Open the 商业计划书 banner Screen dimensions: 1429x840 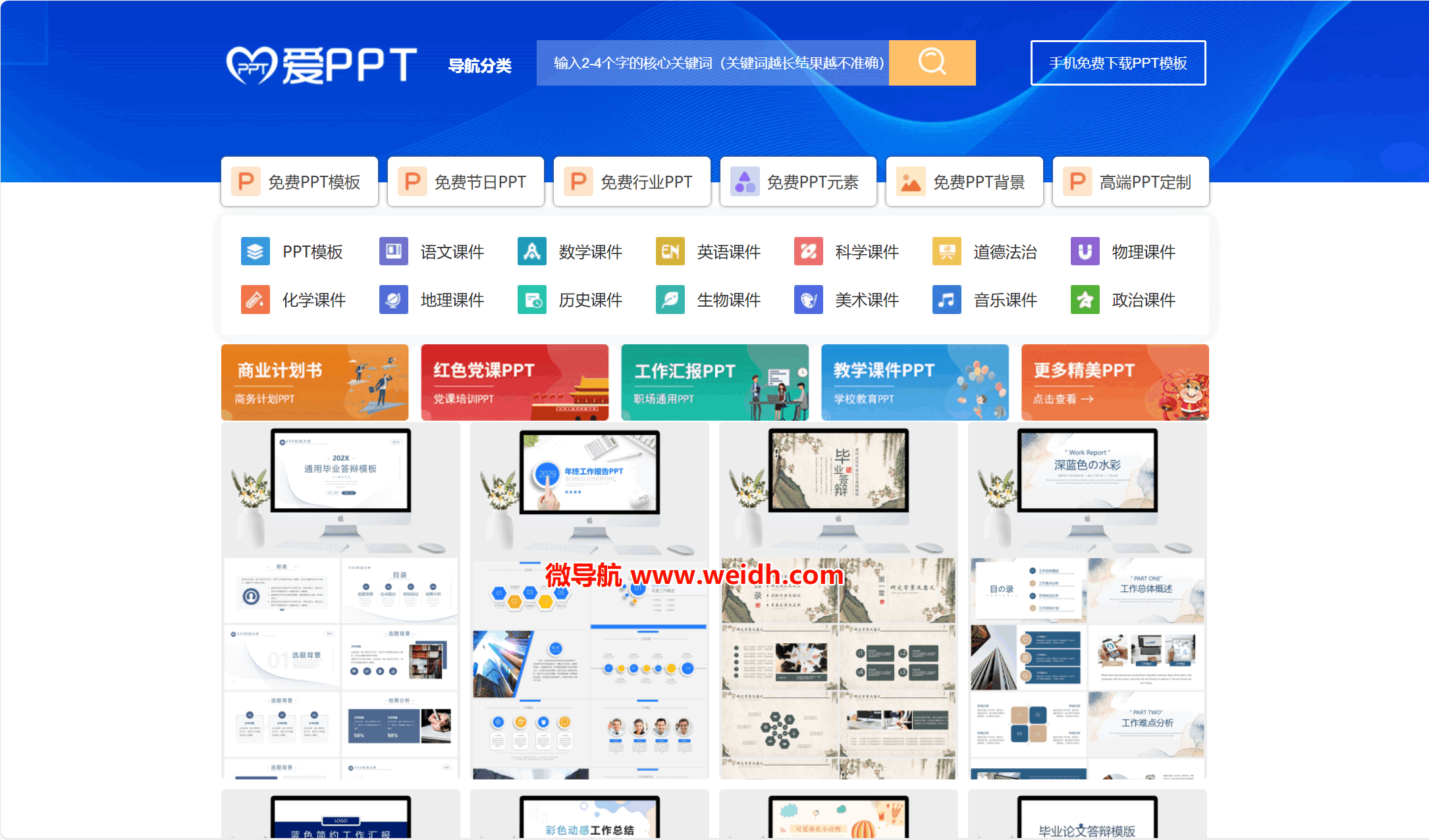(315, 382)
